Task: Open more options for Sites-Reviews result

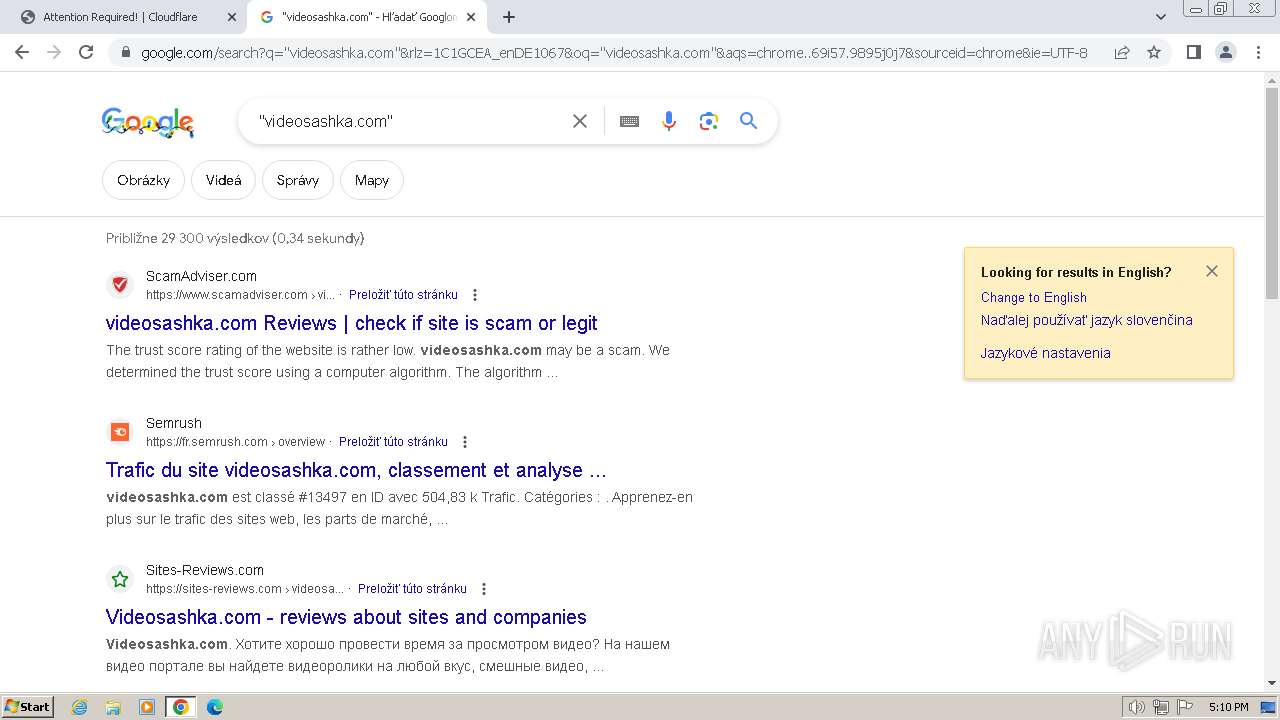Action: (484, 589)
